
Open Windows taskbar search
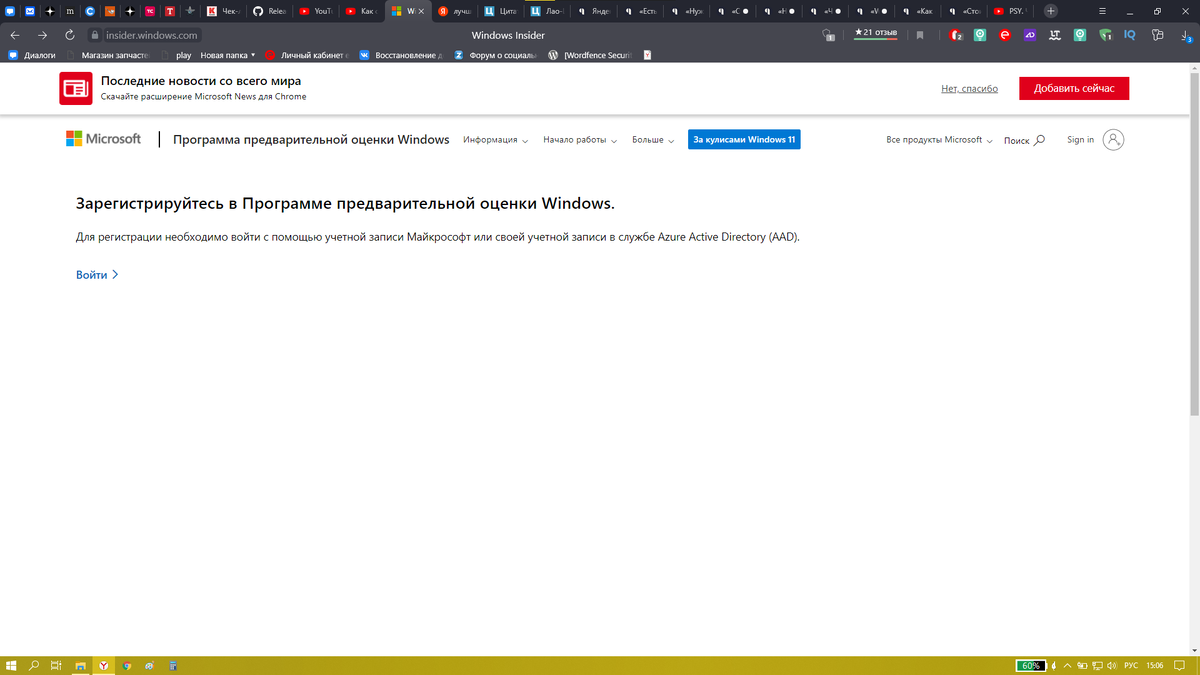coord(34,665)
